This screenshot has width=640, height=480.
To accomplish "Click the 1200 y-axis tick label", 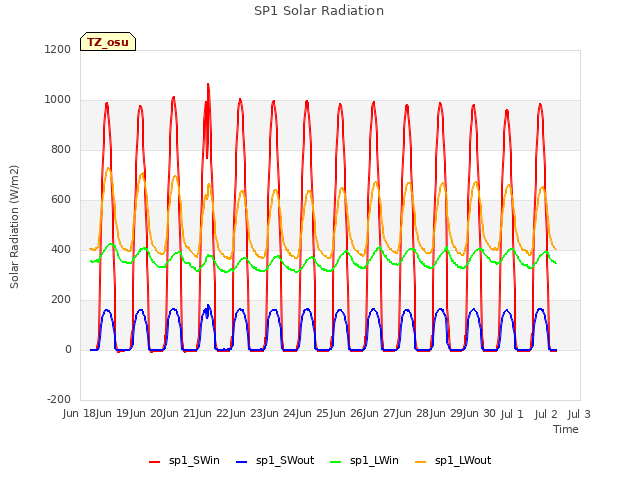I will [x=58, y=49].
